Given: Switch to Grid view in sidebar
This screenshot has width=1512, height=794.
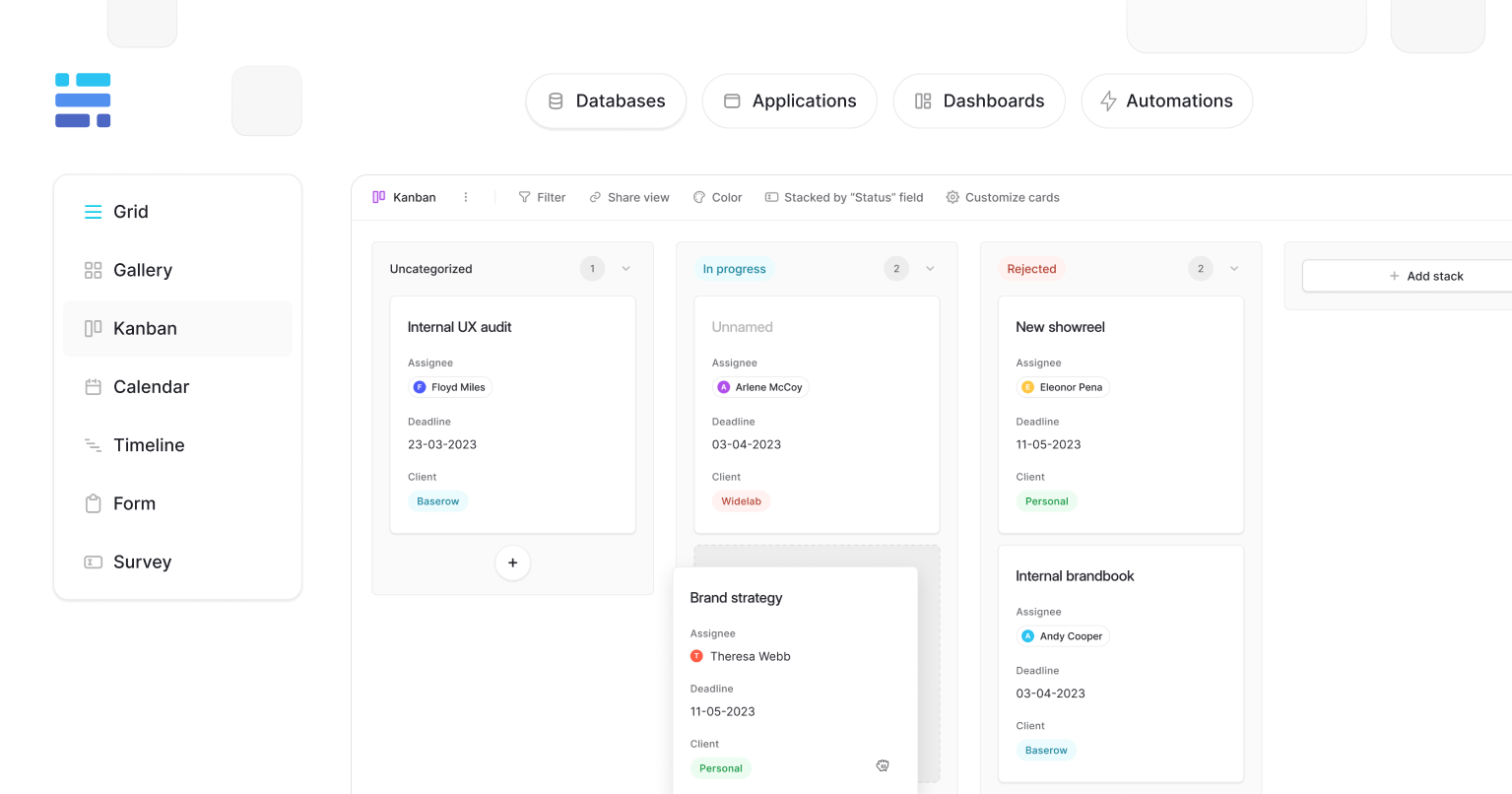Looking at the screenshot, I should pos(177,212).
